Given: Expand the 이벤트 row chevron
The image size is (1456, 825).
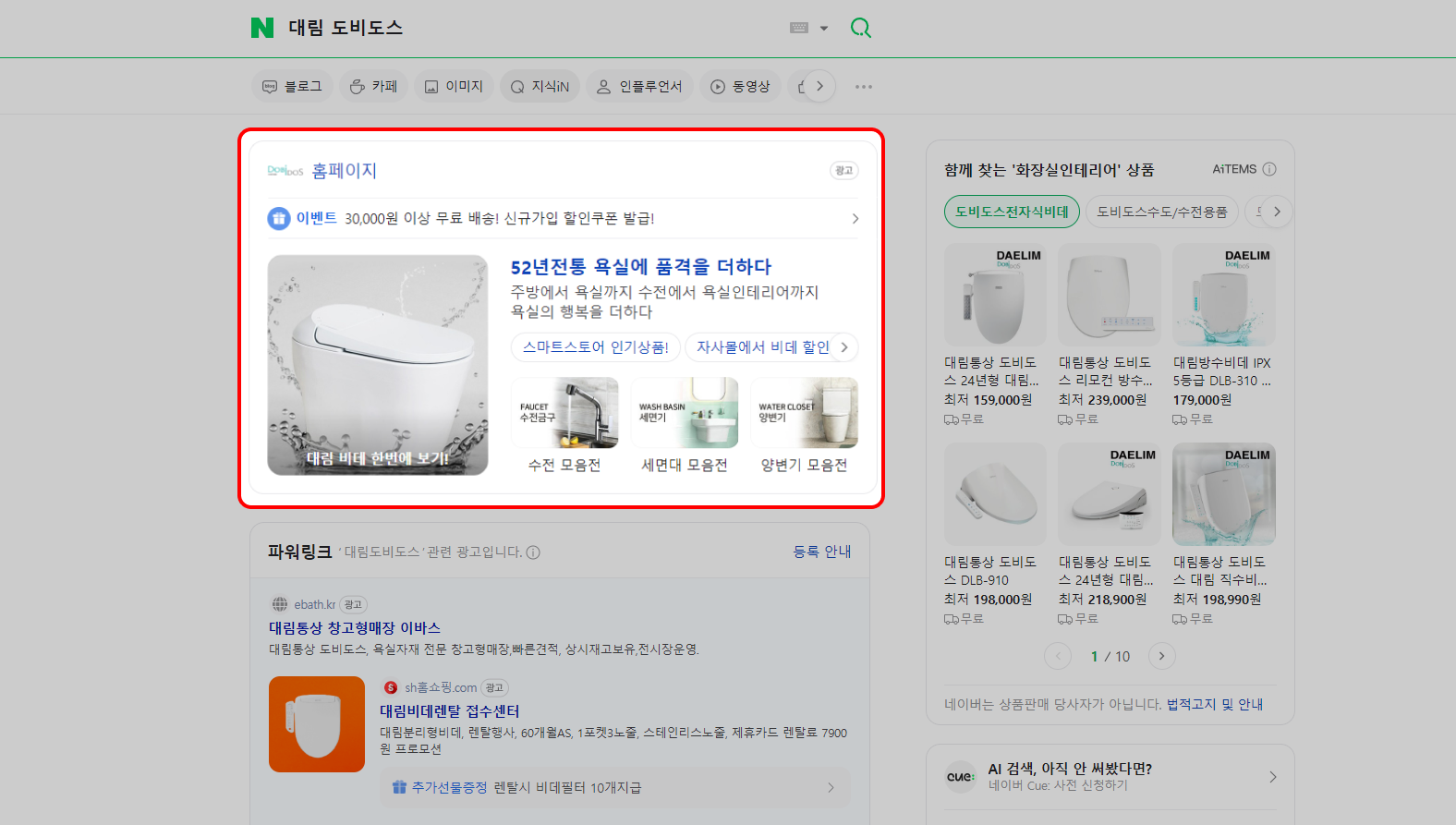Looking at the screenshot, I should (855, 219).
